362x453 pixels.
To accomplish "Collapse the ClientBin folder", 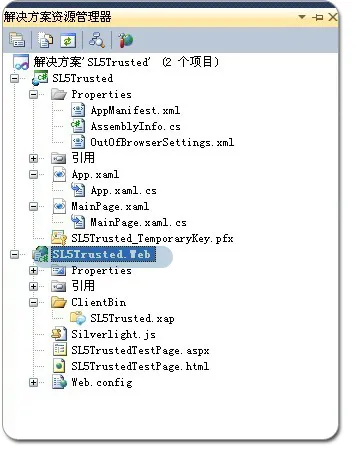I will pyautogui.click(x=33, y=302).
